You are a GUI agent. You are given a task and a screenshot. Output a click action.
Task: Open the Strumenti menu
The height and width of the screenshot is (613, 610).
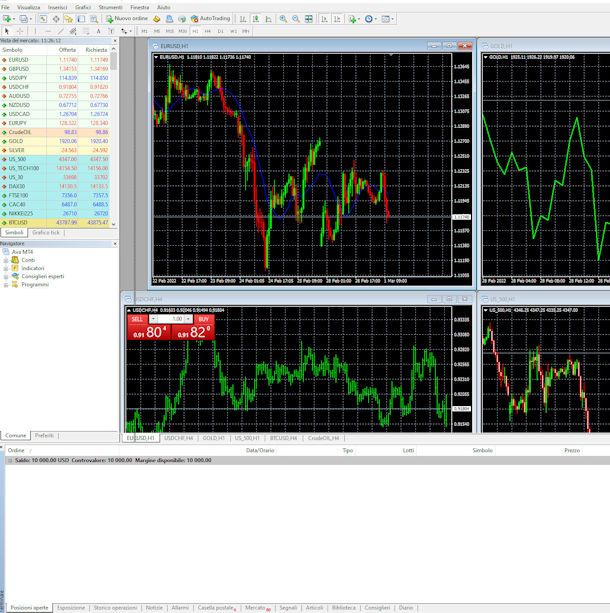[x=110, y=7]
